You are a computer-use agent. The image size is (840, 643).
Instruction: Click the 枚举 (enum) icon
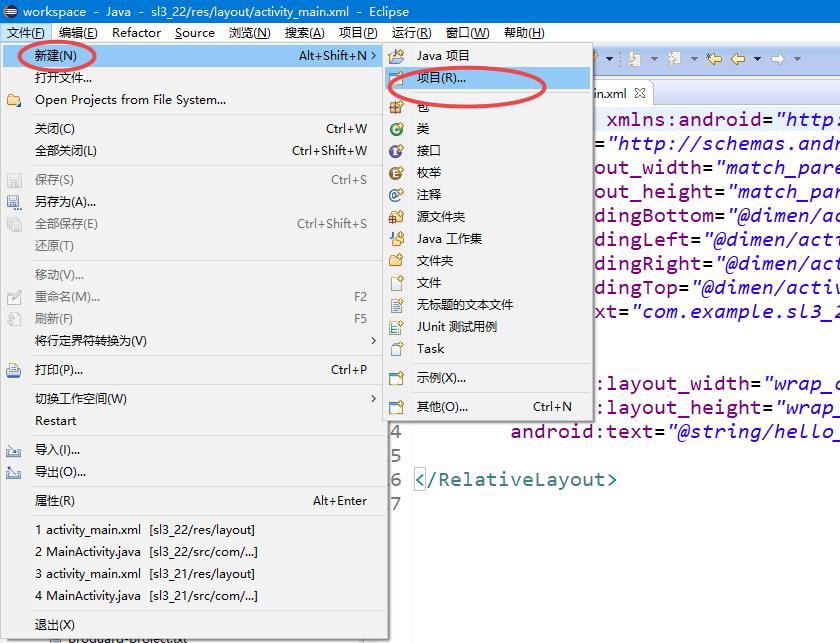click(x=396, y=173)
